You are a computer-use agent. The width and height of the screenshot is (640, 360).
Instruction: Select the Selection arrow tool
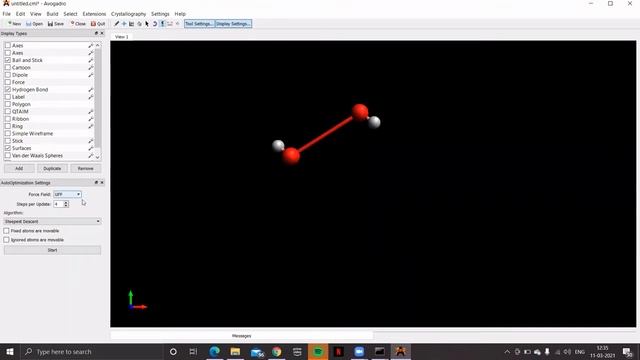(147, 24)
